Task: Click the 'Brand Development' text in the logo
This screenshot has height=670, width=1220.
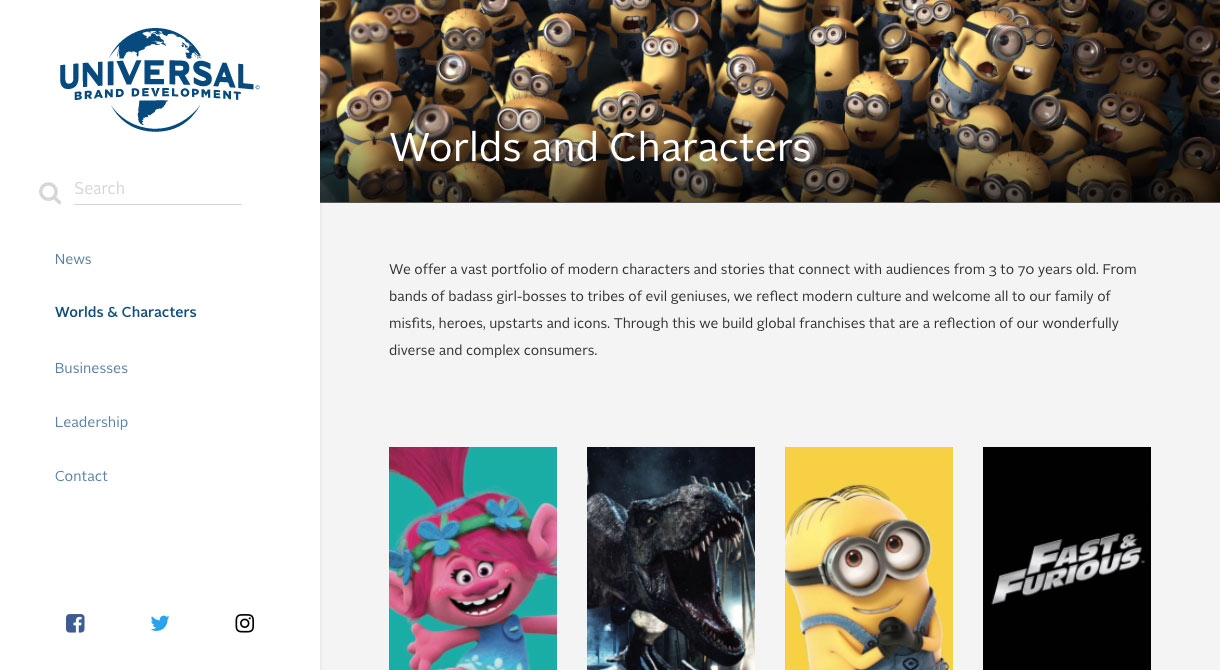Action: [x=158, y=95]
